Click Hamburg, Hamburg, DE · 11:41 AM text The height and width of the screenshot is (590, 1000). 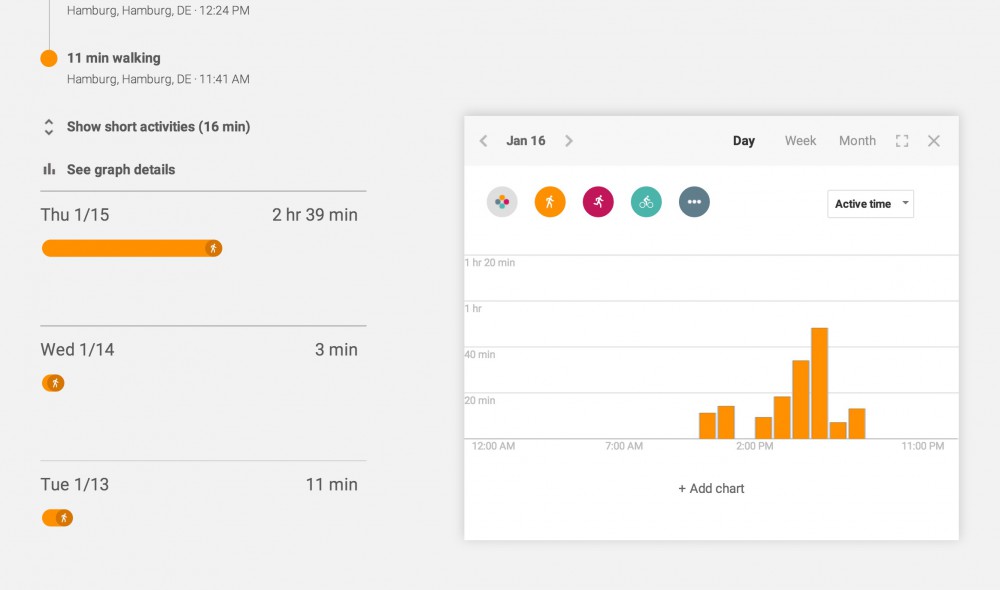coord(158,79)
